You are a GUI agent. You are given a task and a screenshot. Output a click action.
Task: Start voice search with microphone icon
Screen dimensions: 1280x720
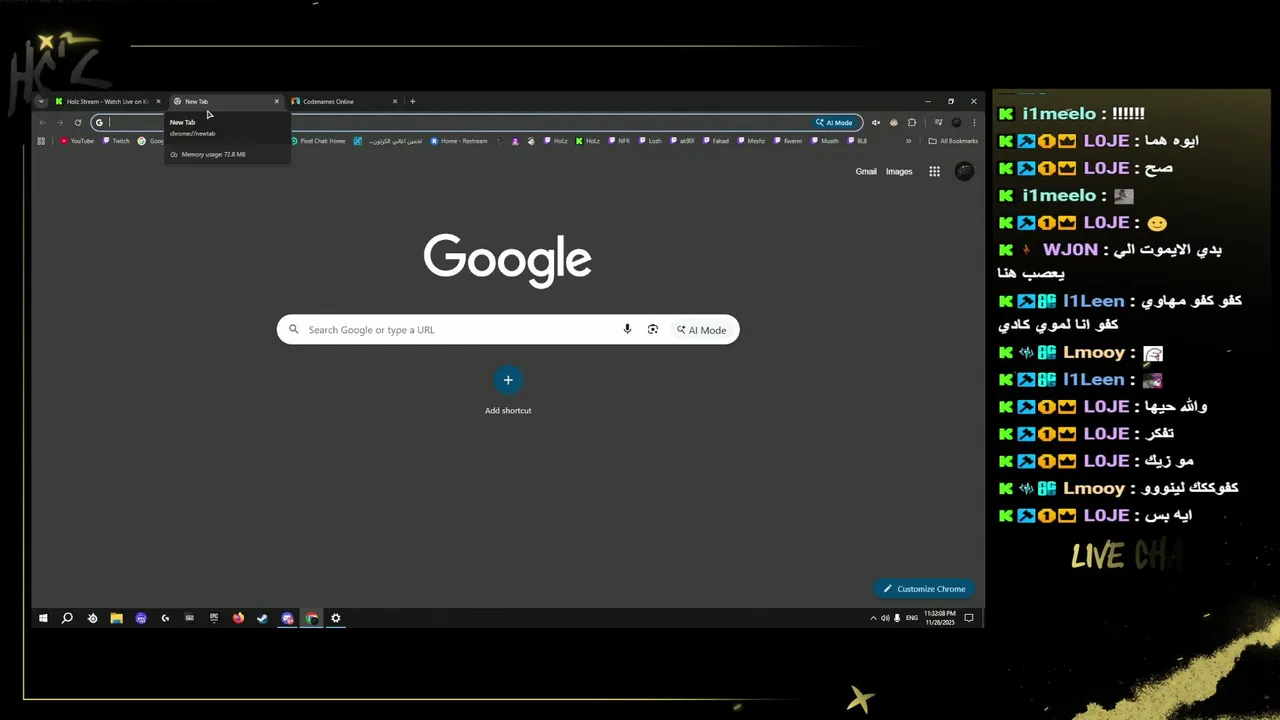tap(627, 330)
